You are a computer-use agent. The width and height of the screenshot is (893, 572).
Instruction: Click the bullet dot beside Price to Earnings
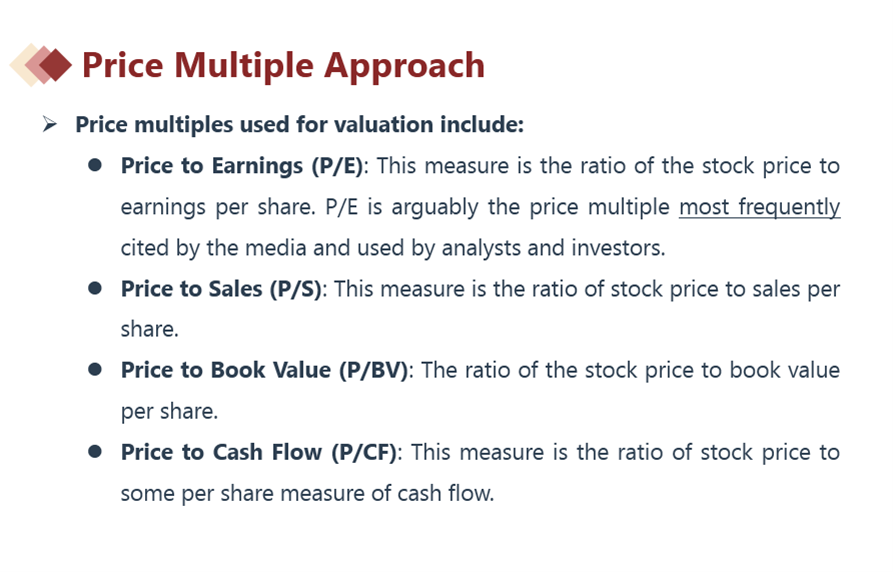click(x=95, y=165)
